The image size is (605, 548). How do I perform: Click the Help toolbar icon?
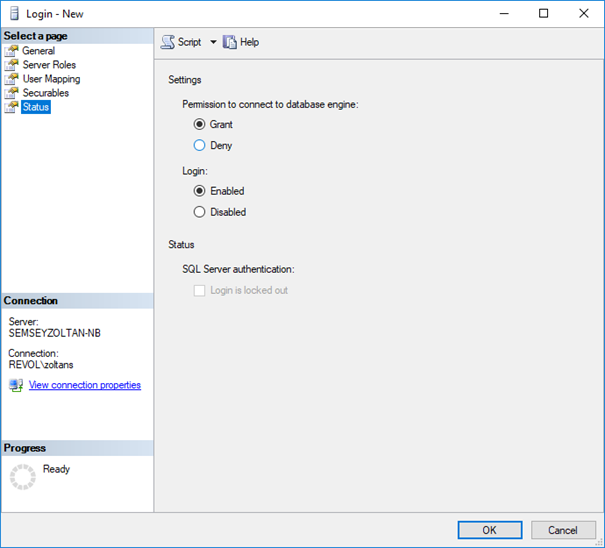point(230,42)
